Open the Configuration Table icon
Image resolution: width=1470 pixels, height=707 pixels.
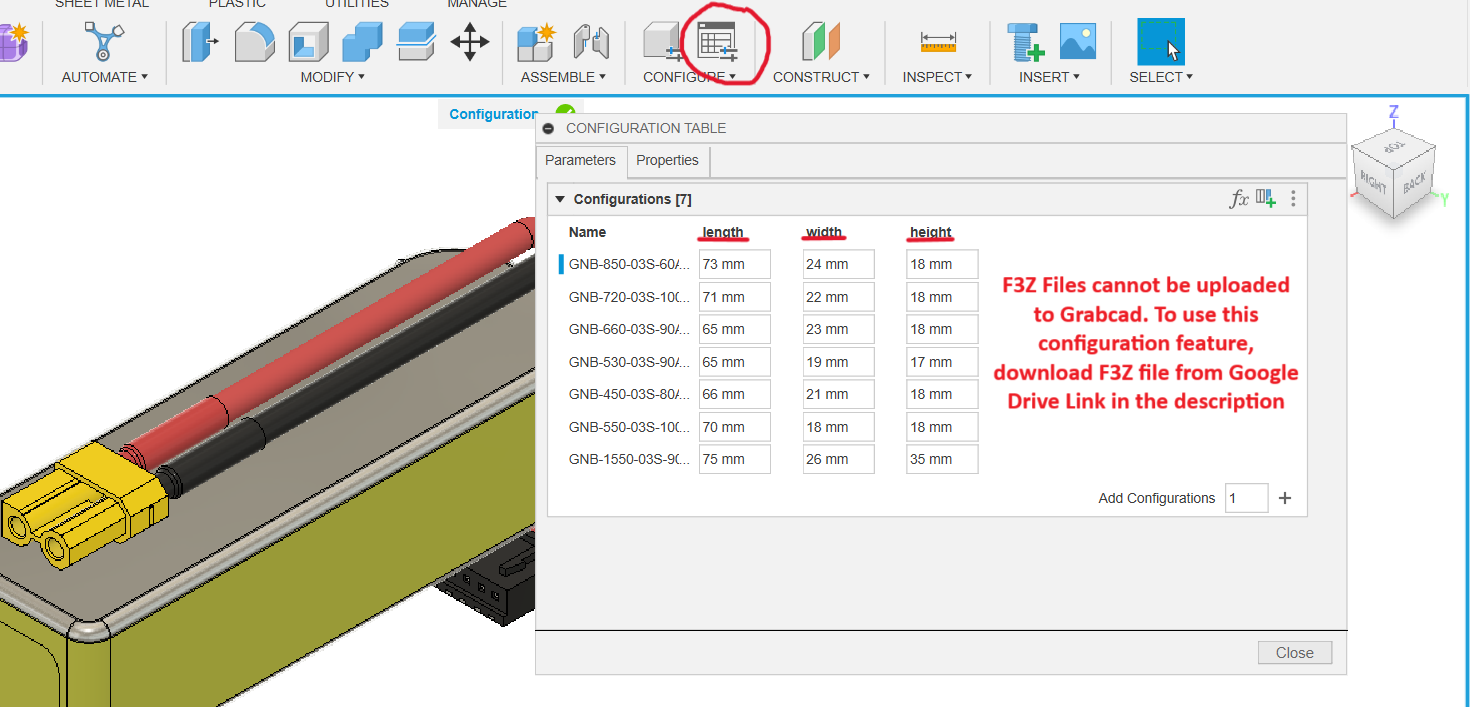point(716,42)
